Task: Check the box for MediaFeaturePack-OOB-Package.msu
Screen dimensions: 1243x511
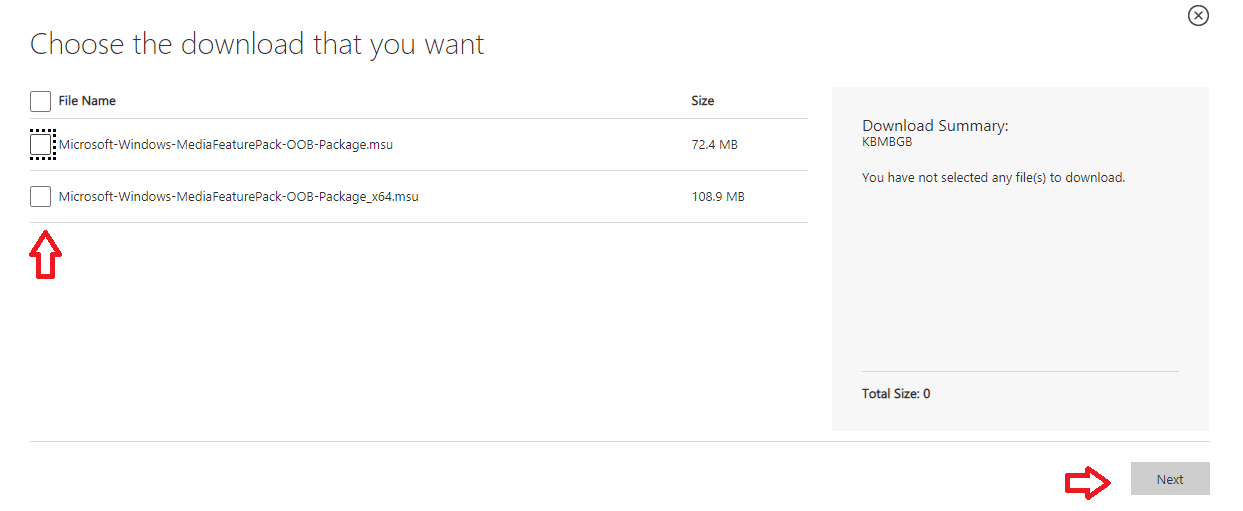Action: point(40,145)
